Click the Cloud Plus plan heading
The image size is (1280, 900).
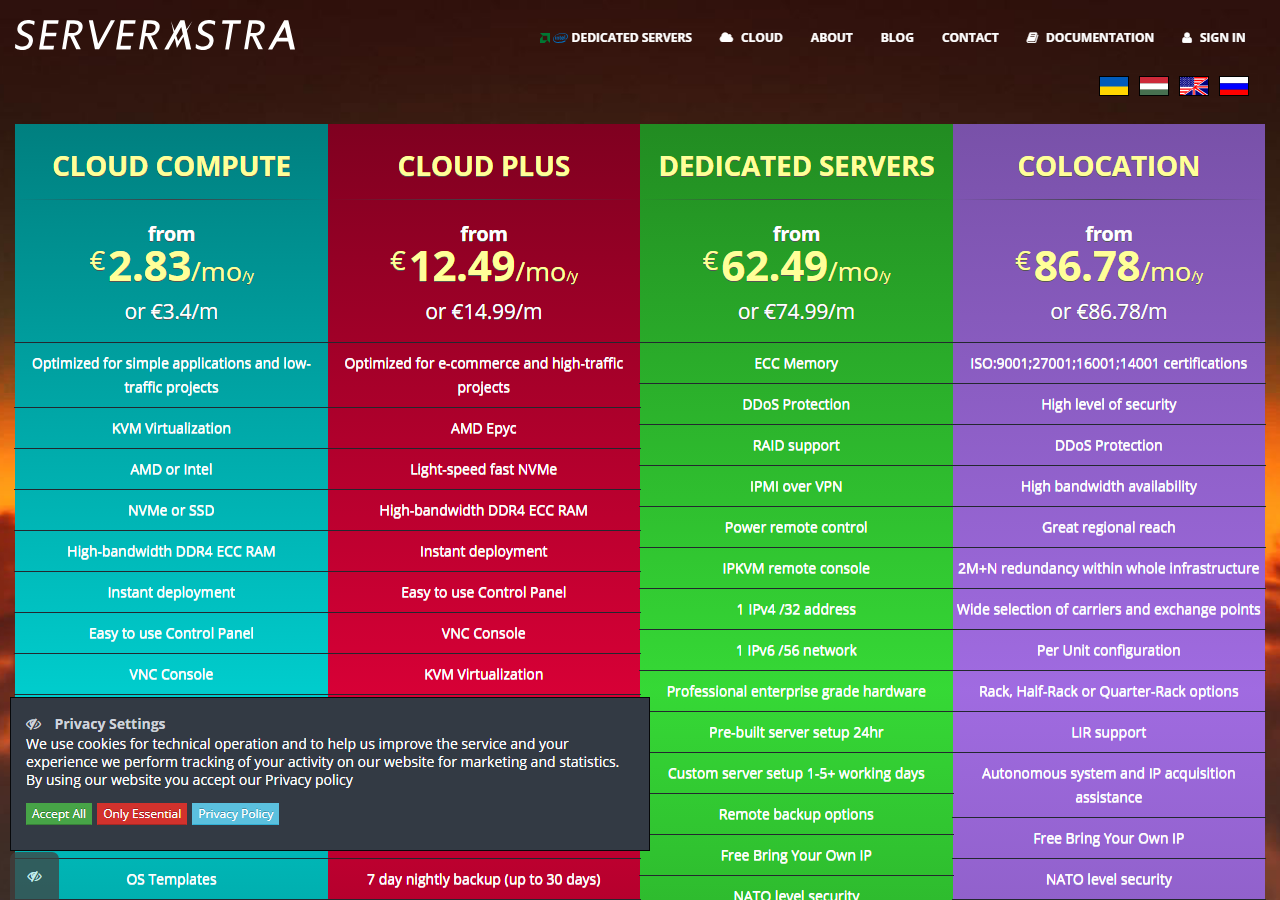[x=484, y=166]
